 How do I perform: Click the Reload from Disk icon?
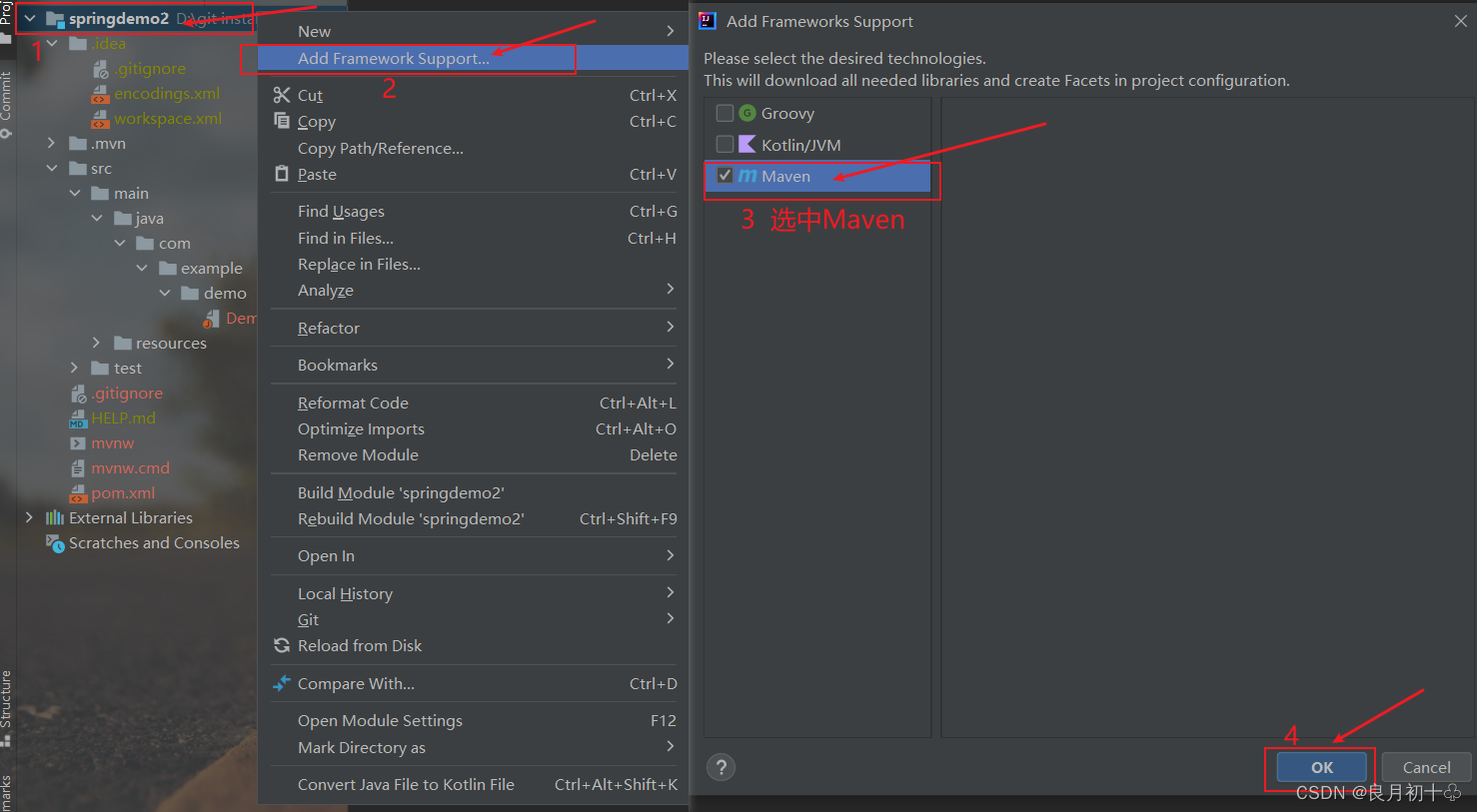point(282,645)
